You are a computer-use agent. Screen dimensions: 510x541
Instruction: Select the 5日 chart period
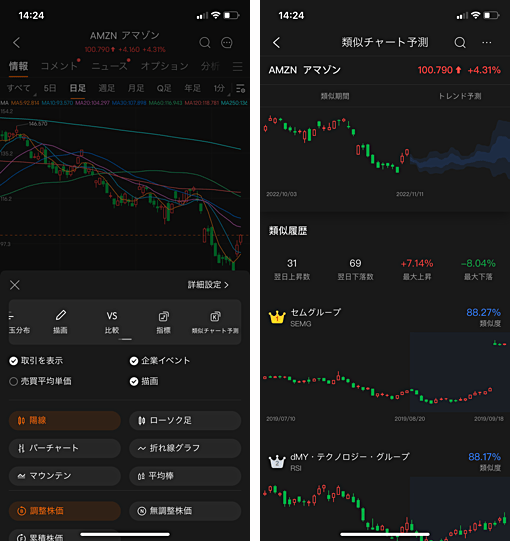[50, 88]
